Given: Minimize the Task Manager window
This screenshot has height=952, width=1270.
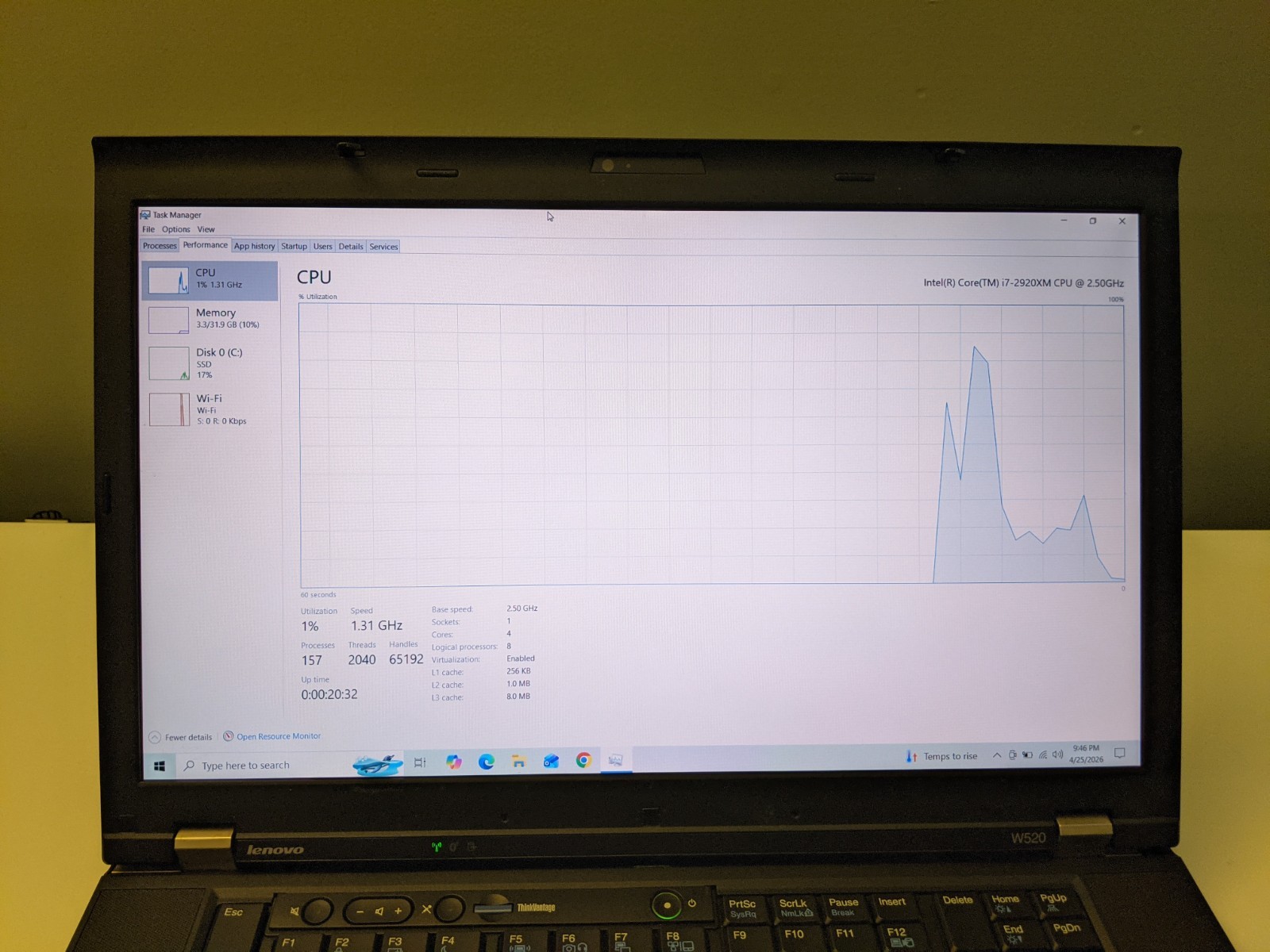Looking at the screenshot, I should (1064, 221).
